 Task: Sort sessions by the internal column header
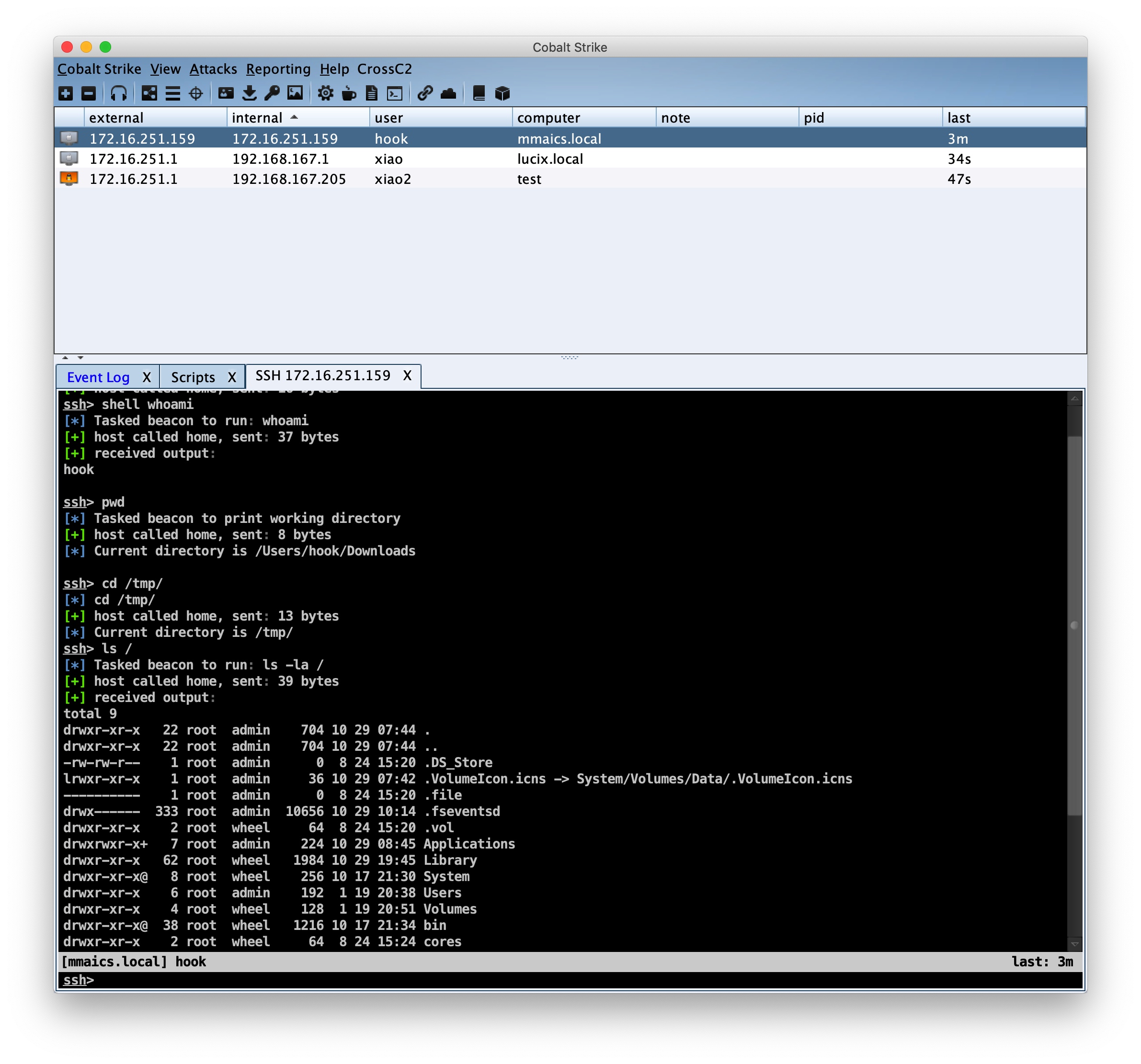(257, 118)
